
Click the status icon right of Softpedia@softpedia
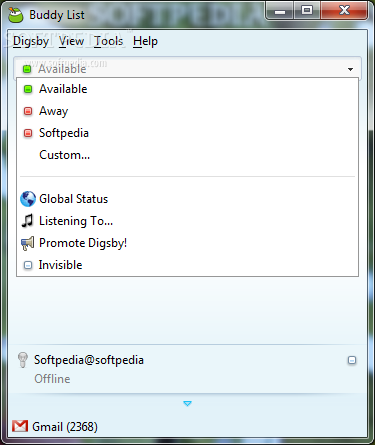tap(352, 360)
